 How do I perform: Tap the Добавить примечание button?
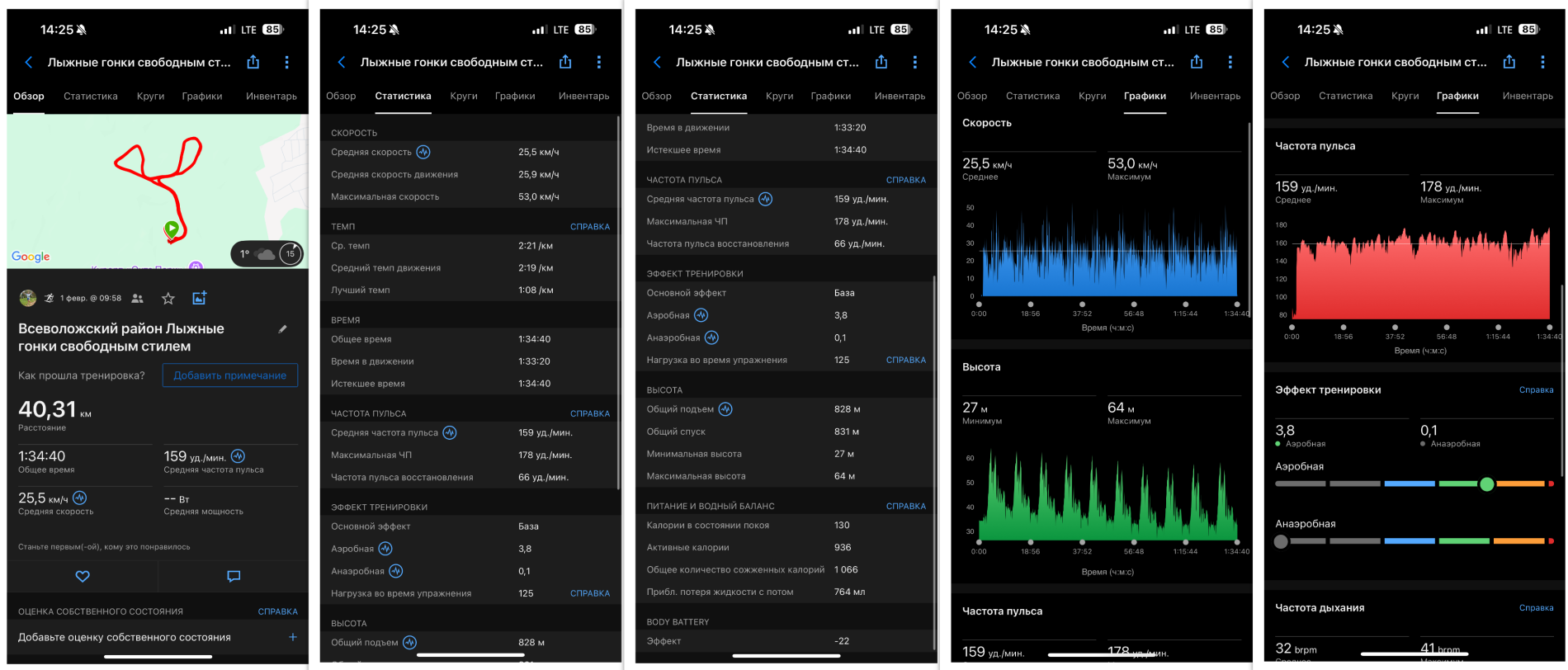point(230,375)
